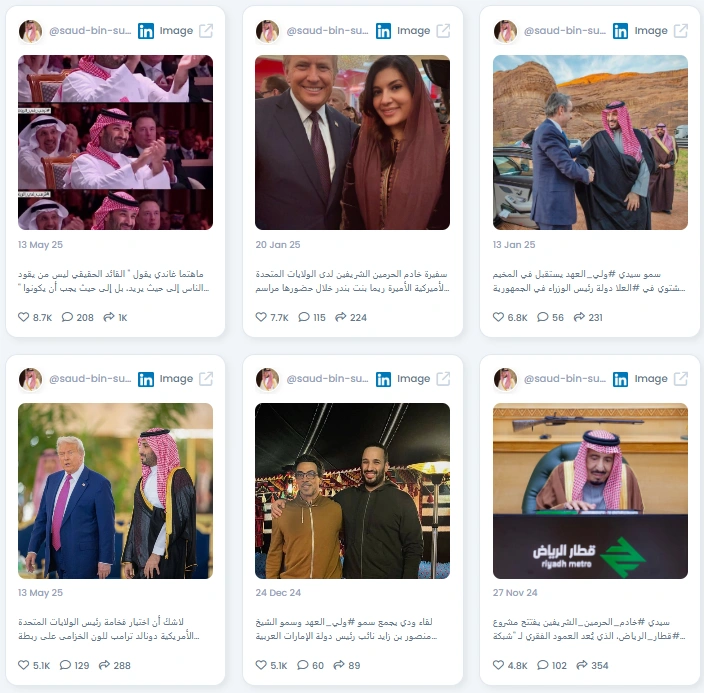Click comment icon showing 115 comments

304,317
